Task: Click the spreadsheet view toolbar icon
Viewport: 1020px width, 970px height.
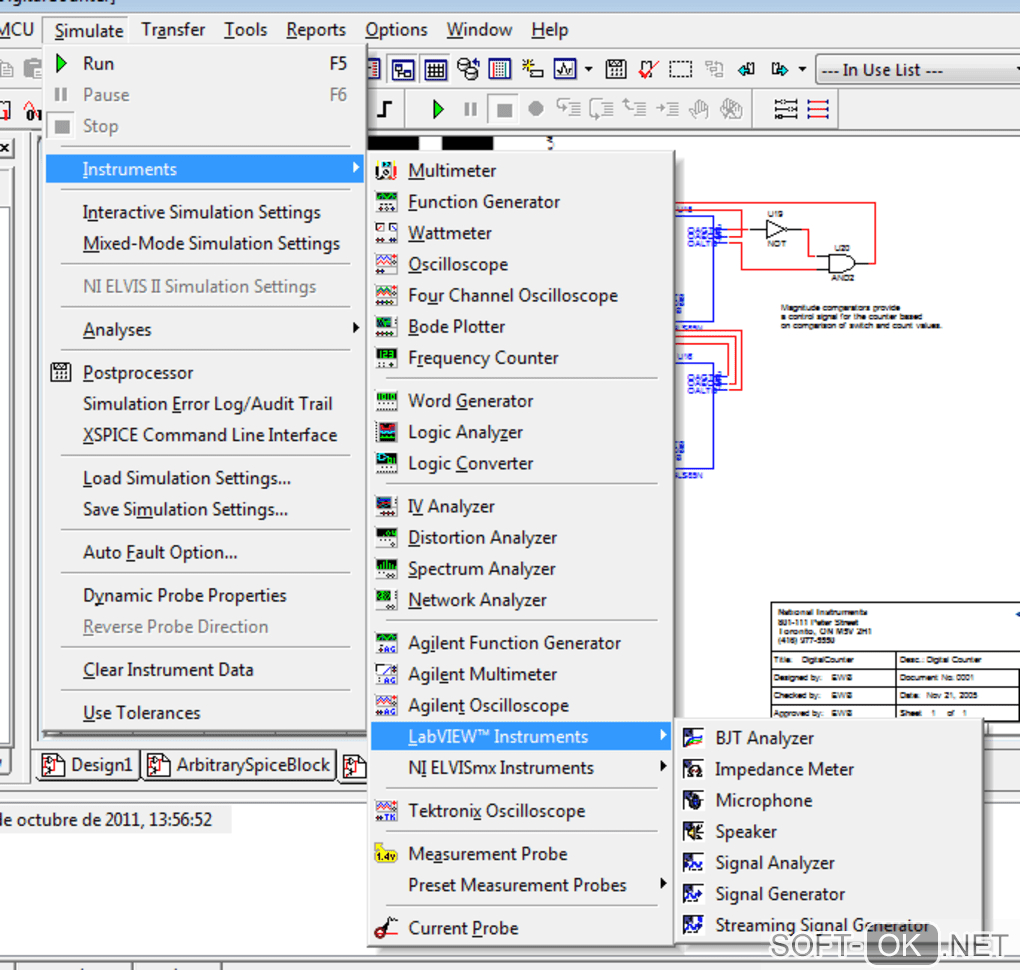Action: pos(435,69)
